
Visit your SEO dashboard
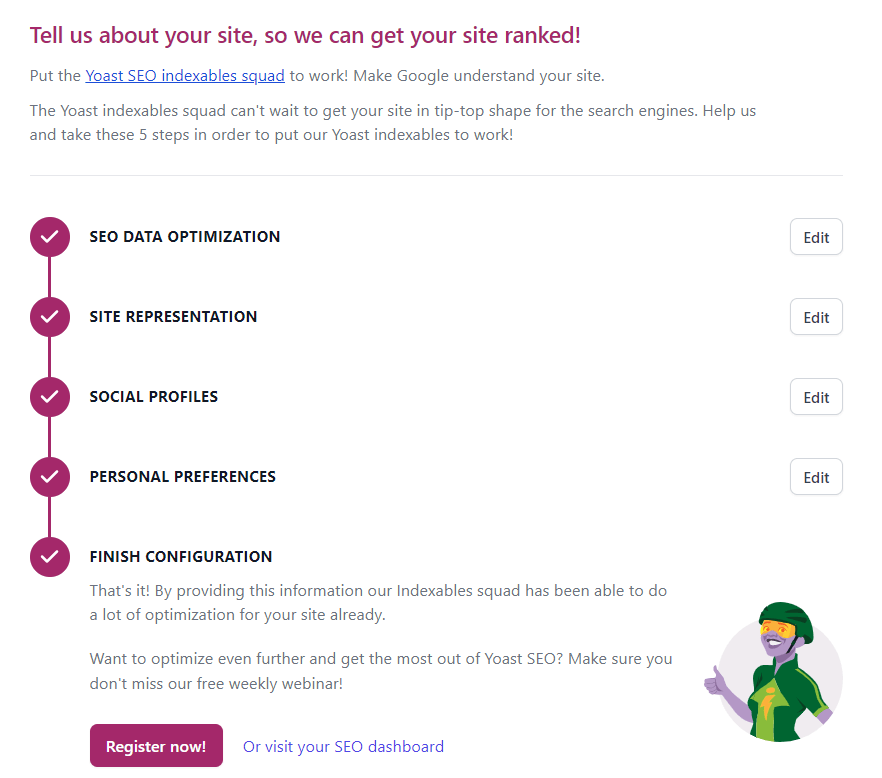(x=343, y=745)
